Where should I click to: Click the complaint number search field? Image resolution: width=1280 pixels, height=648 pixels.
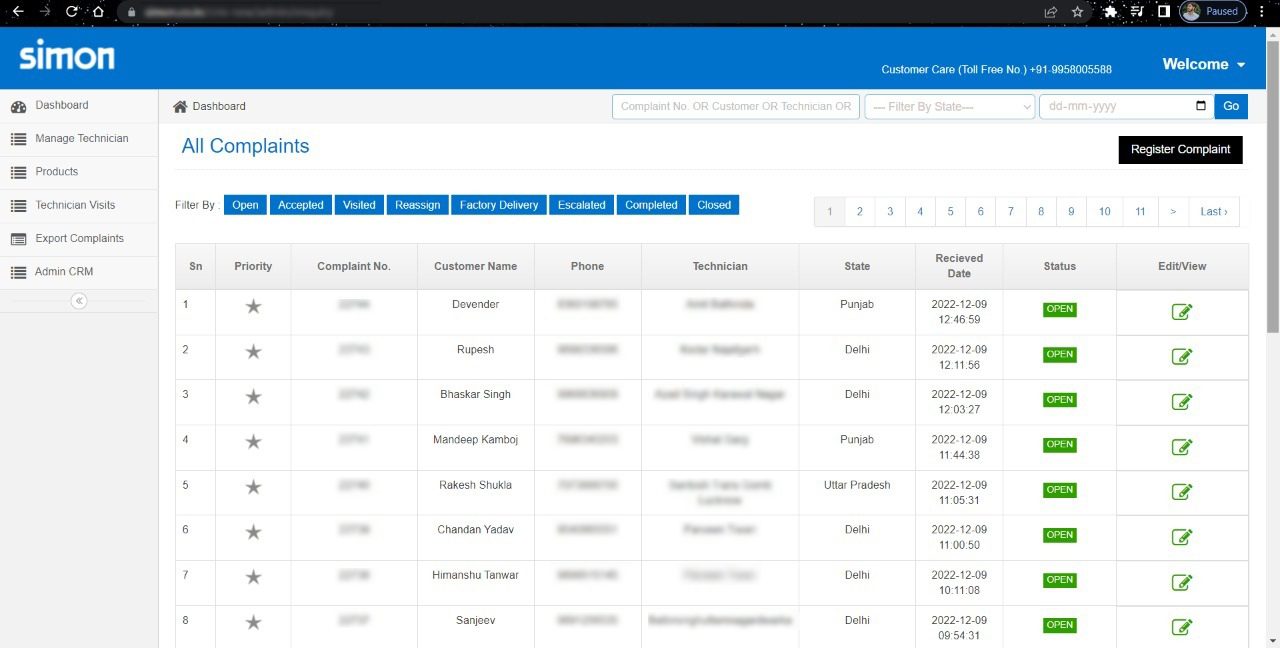point(735,106)
